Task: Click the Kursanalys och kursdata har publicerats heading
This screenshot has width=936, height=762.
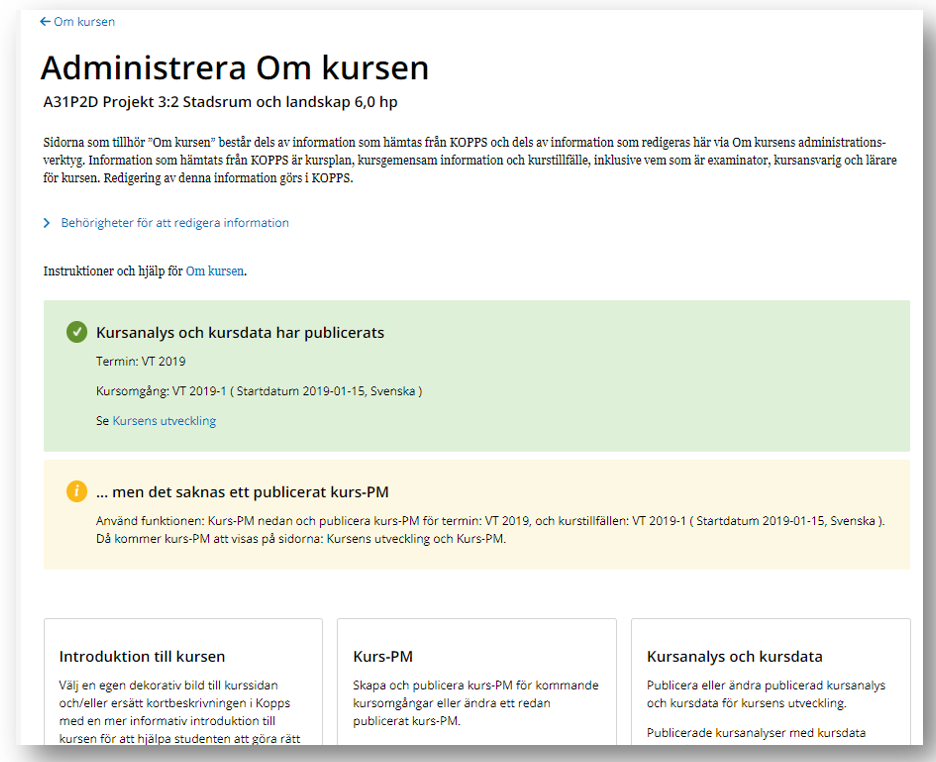Action: (240, 332)
